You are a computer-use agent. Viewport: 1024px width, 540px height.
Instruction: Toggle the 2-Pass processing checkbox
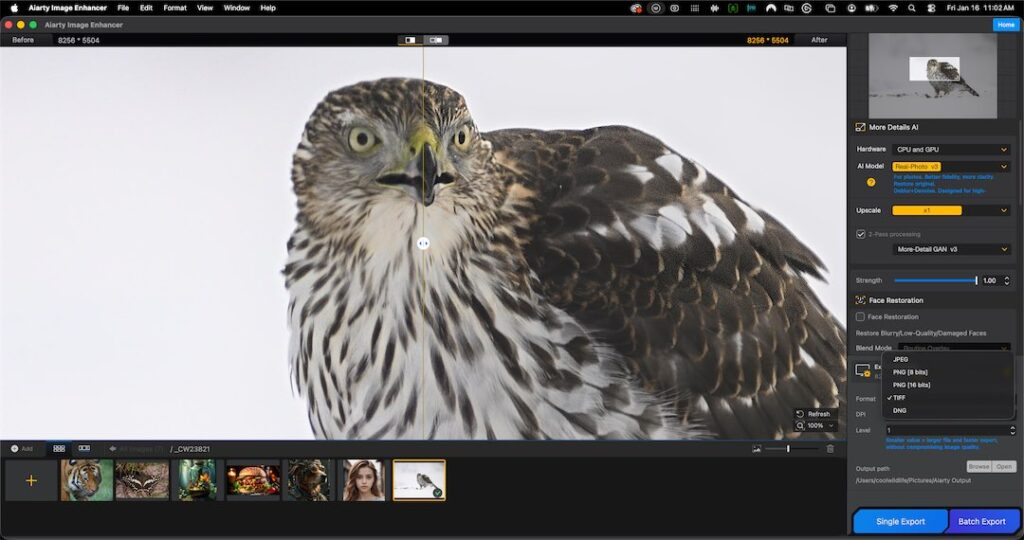861,234
